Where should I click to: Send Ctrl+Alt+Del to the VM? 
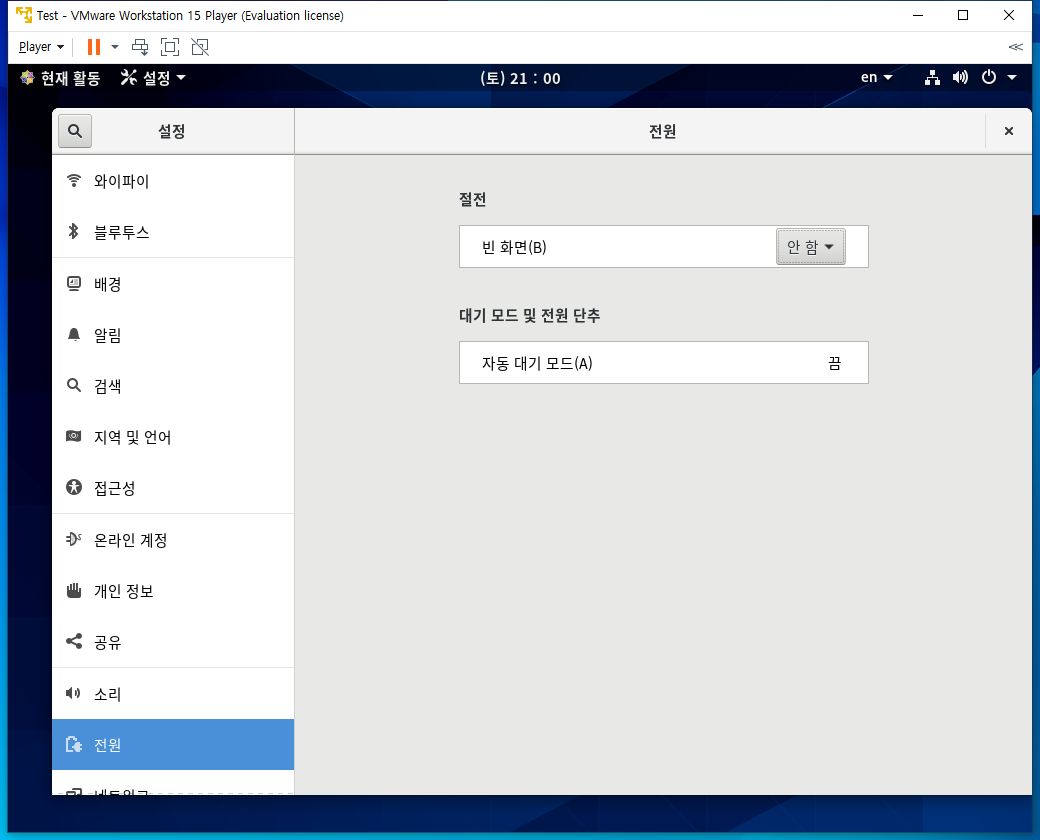[140, 47]
